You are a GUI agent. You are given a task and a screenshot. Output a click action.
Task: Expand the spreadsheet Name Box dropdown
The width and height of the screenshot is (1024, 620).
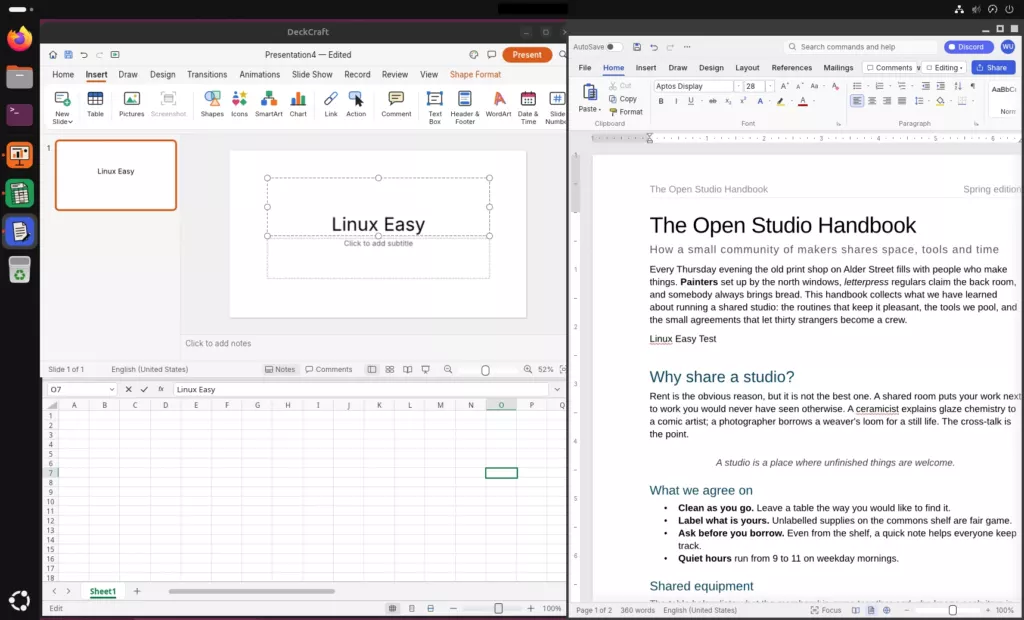pyautogui.click(x=112, y=389)
